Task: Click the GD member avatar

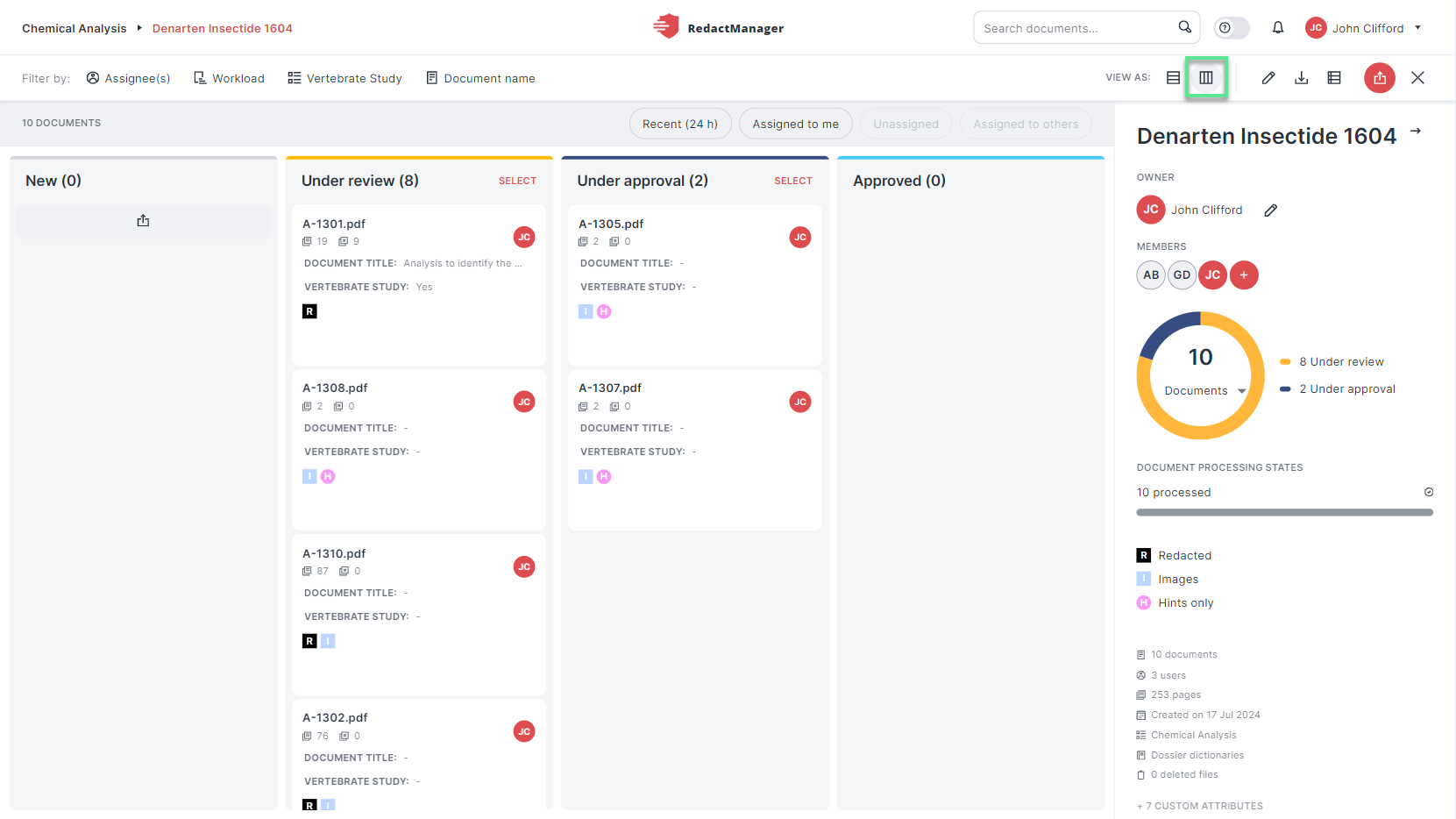Action: point(1182,275)
